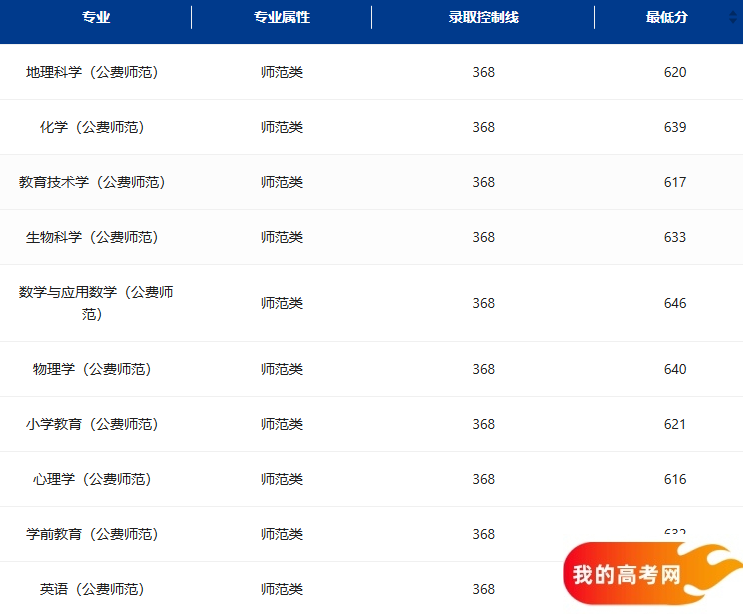This screenshot has width=743, height=614.
Task: Click control line 368 in 数学与应用数学 row
Action: pyautogui.click(x=483, y=303)
